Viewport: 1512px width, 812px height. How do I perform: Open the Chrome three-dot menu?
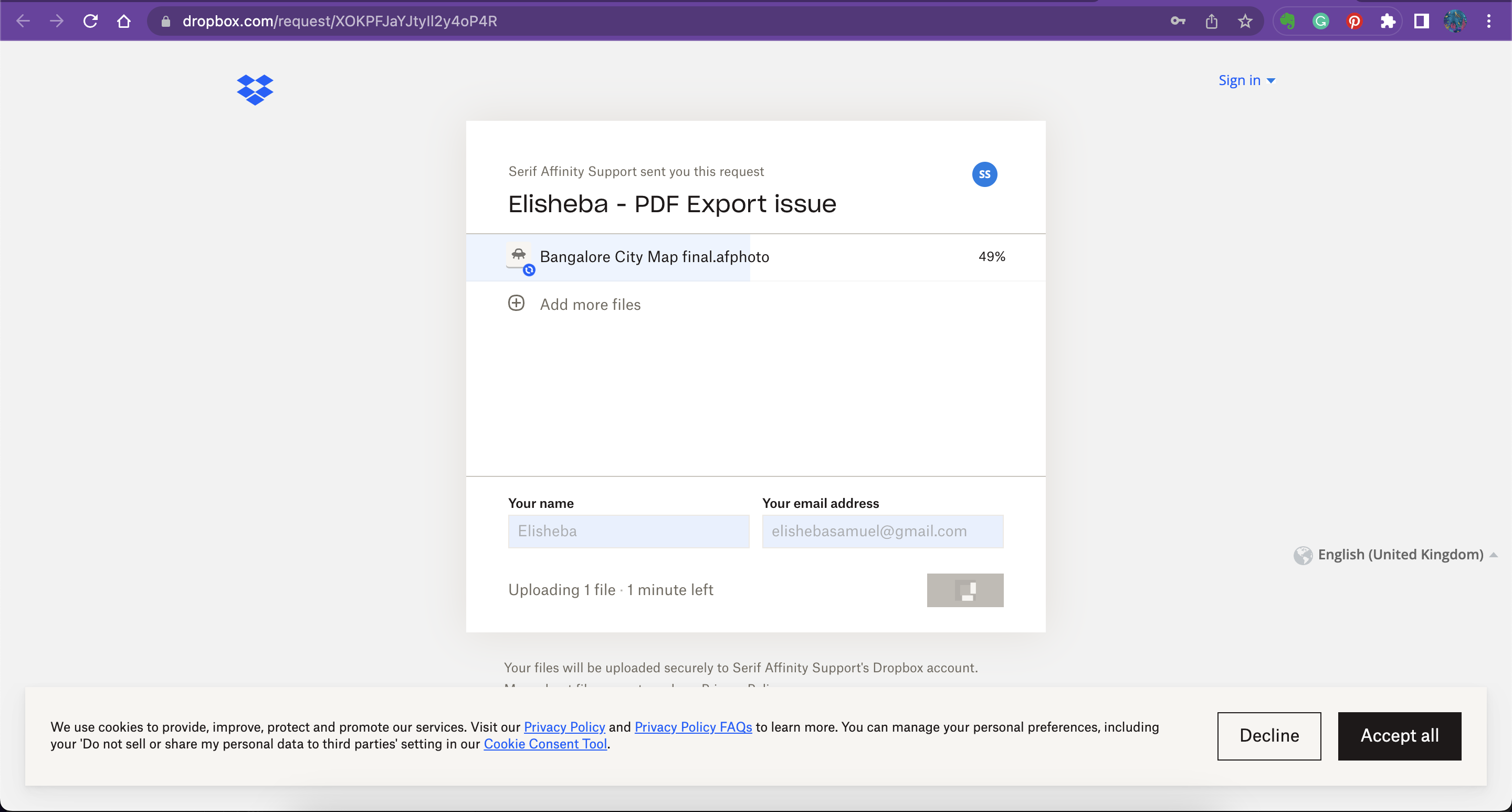coord(1488,21)
